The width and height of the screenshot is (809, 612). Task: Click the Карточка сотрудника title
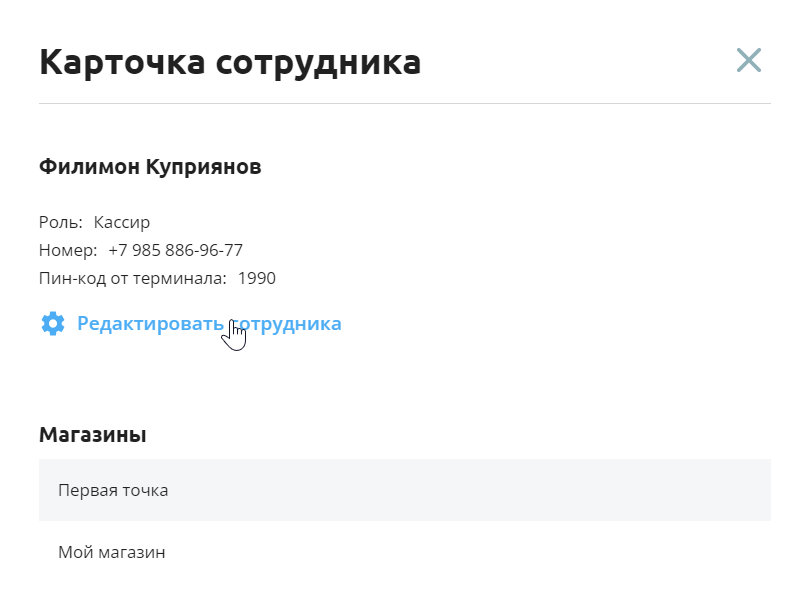(230, 62)
